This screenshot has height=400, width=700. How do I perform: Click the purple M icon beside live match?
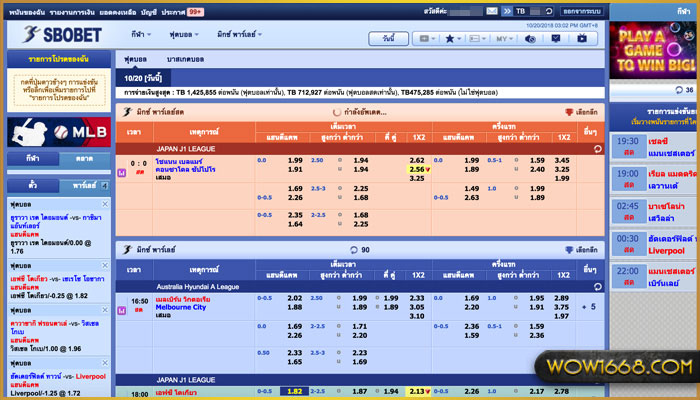[122, 172]
